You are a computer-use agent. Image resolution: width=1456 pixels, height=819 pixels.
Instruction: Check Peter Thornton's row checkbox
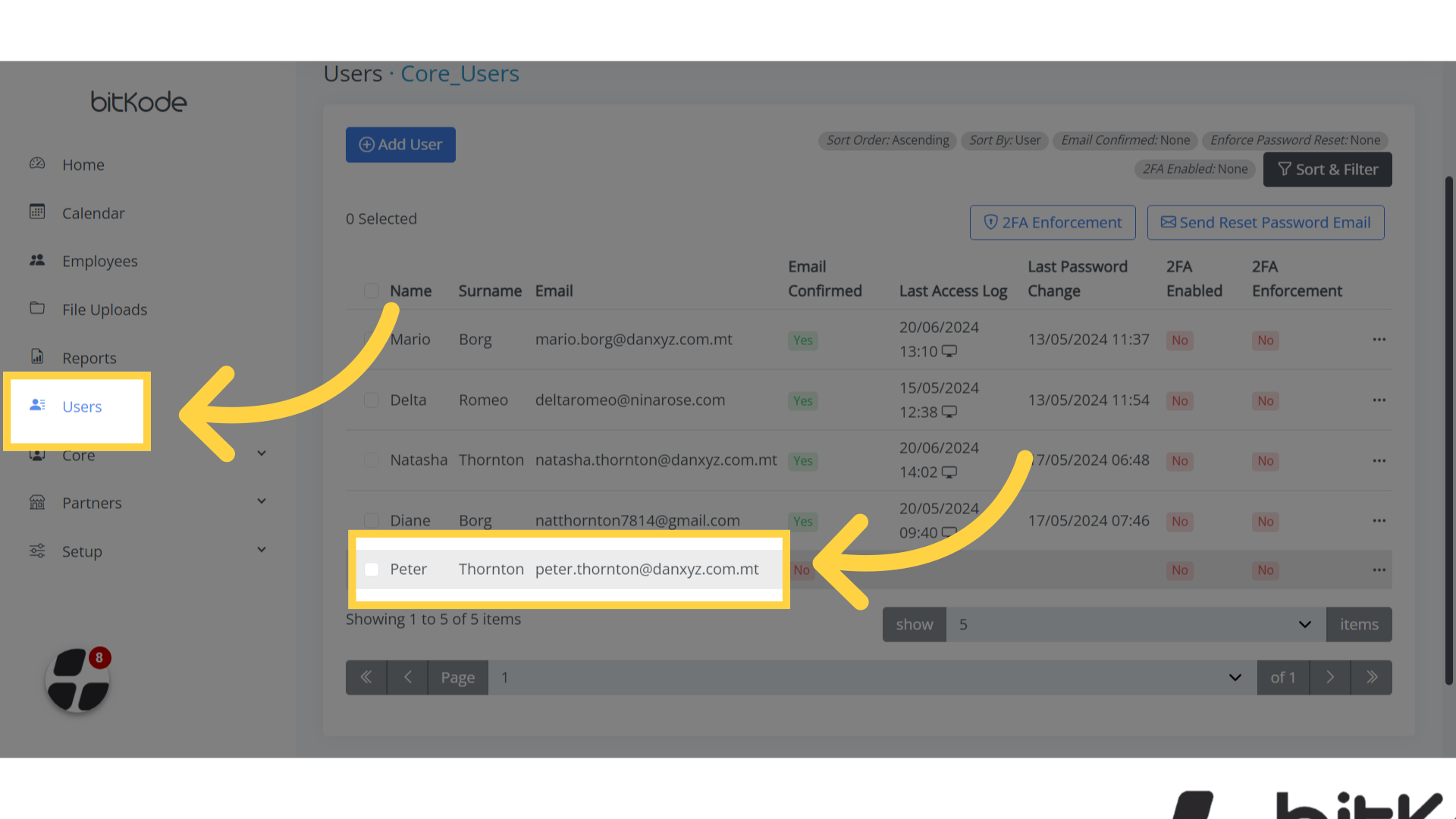(372, 570)
